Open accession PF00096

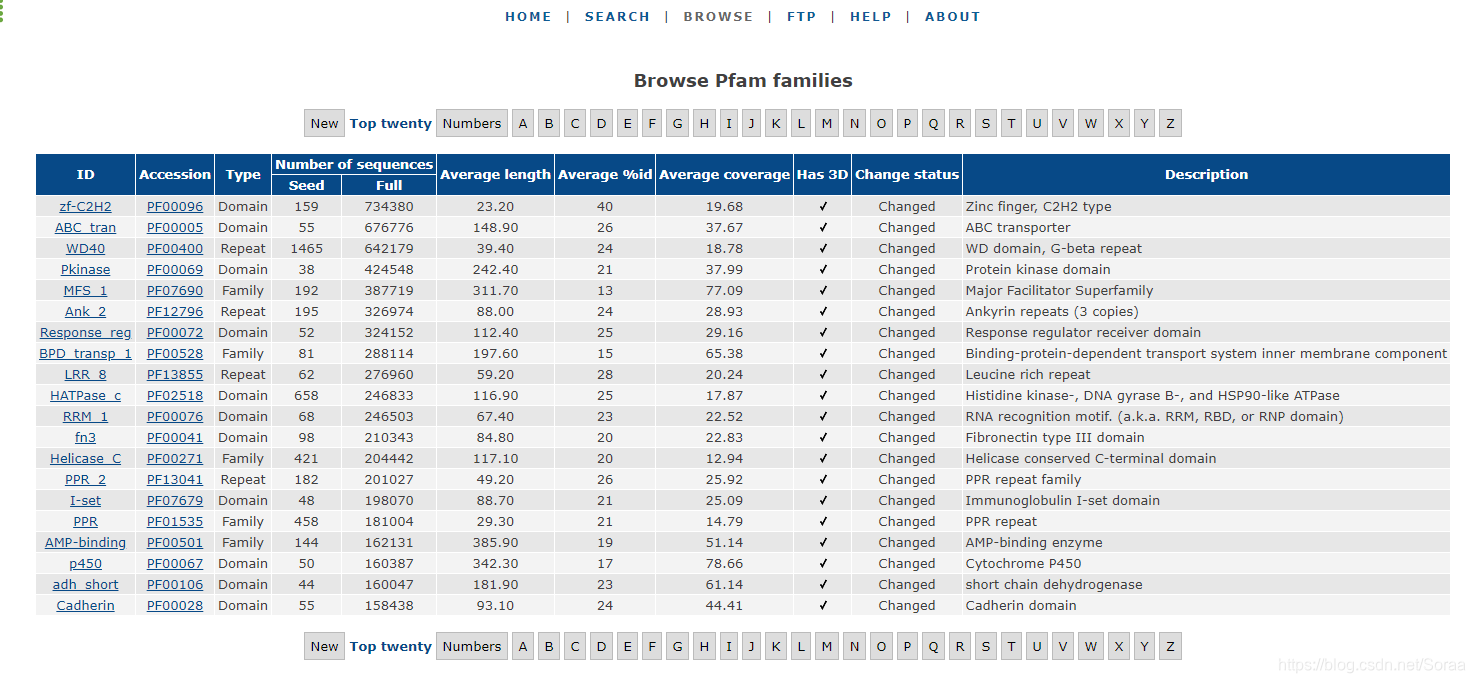(x=175, y=206)
